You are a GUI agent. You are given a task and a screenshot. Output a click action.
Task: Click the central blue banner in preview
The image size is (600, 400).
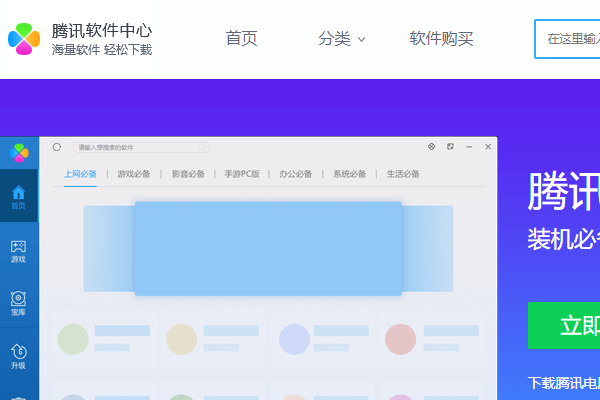click(x=268, y=248)
